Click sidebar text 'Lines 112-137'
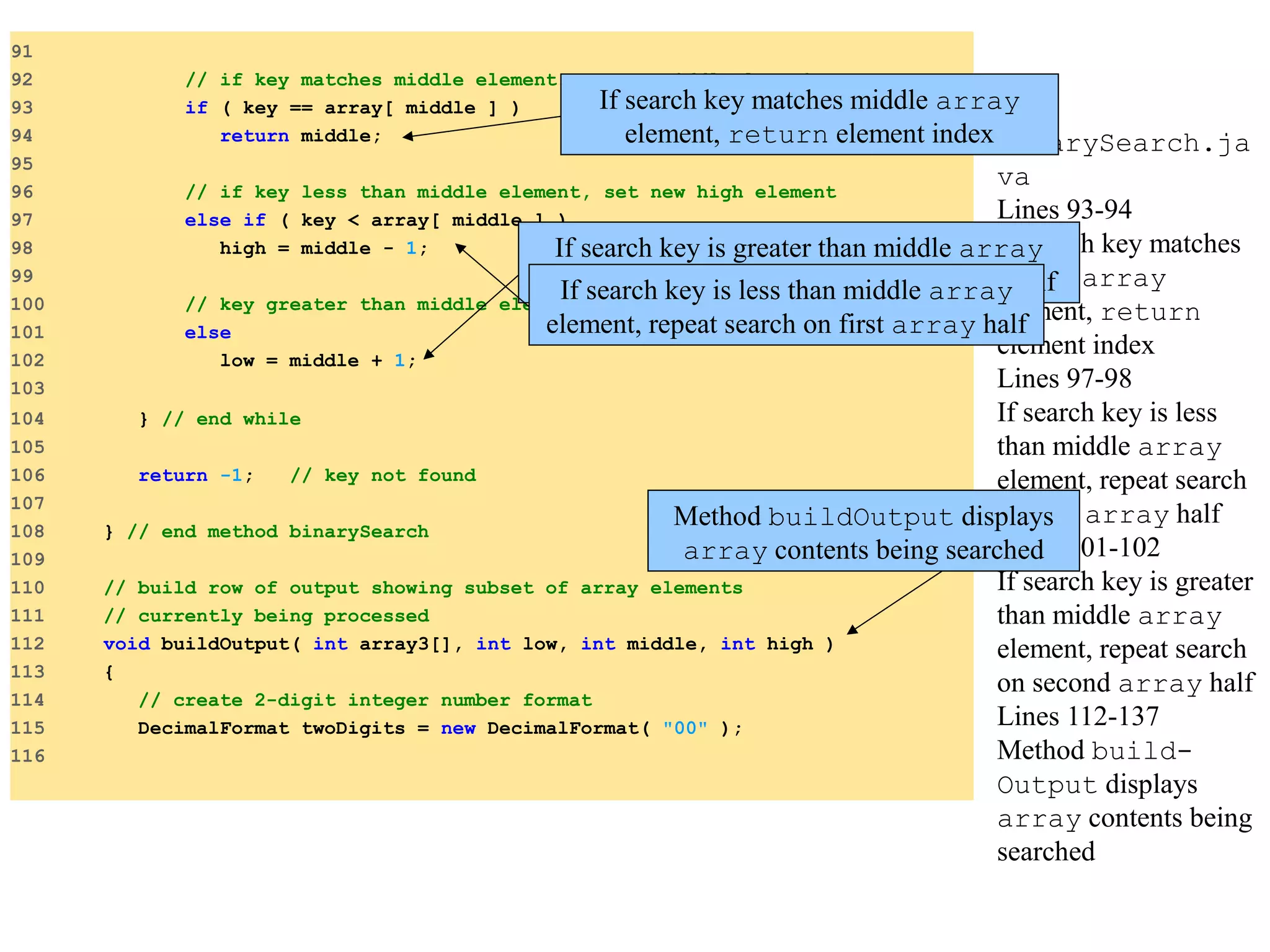 1078,716
